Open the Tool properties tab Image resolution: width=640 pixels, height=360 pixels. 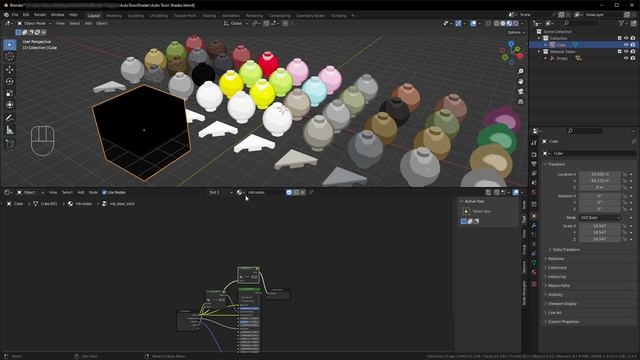click(534, 143)
